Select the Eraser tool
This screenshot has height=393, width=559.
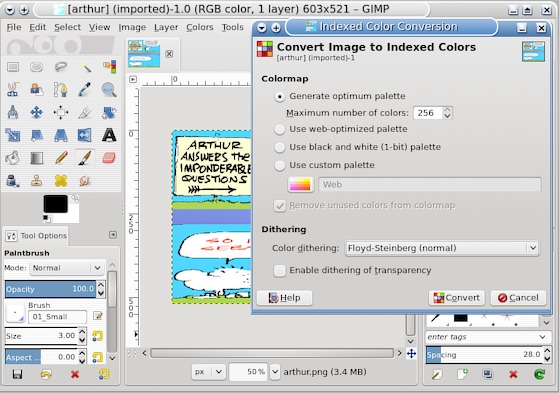109,158
